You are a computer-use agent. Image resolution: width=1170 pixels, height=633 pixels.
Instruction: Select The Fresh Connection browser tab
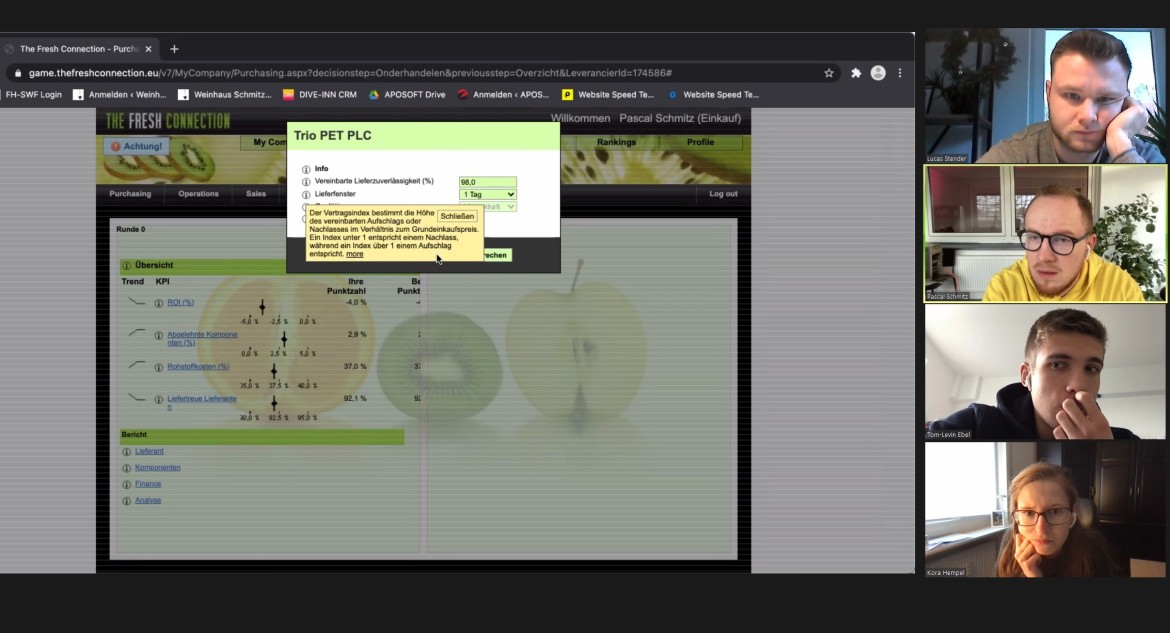pos(78,49)
